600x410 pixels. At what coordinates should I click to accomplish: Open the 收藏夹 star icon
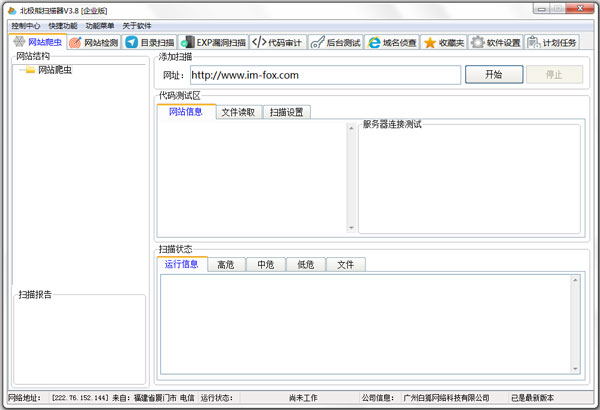430,43
